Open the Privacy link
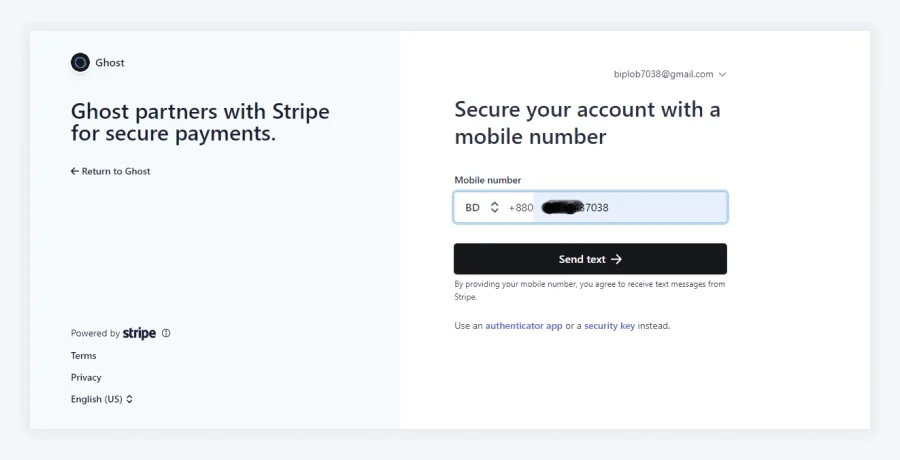 [x=86, y=377]
